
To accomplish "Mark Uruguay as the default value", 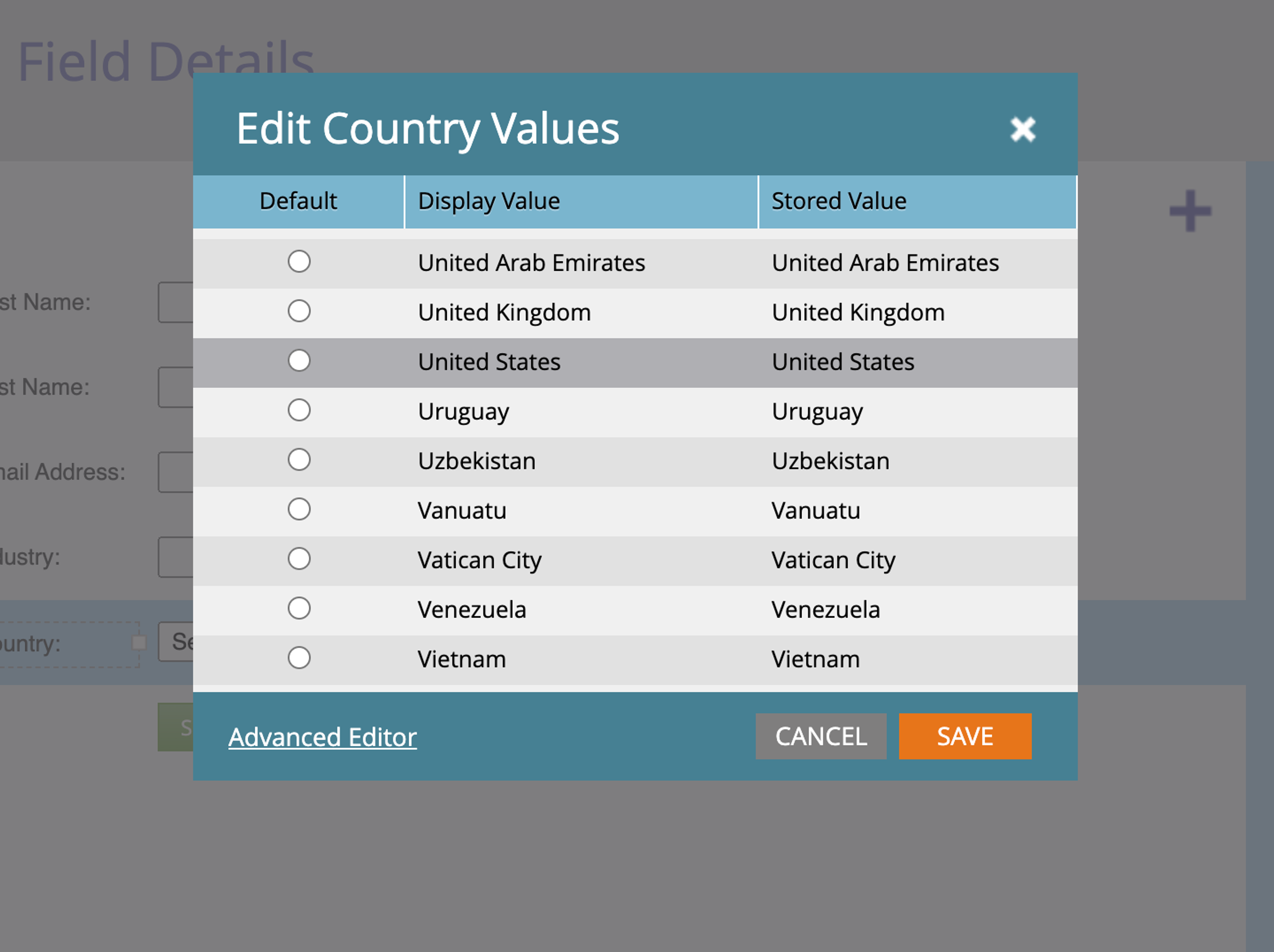I will pos(299,410).
